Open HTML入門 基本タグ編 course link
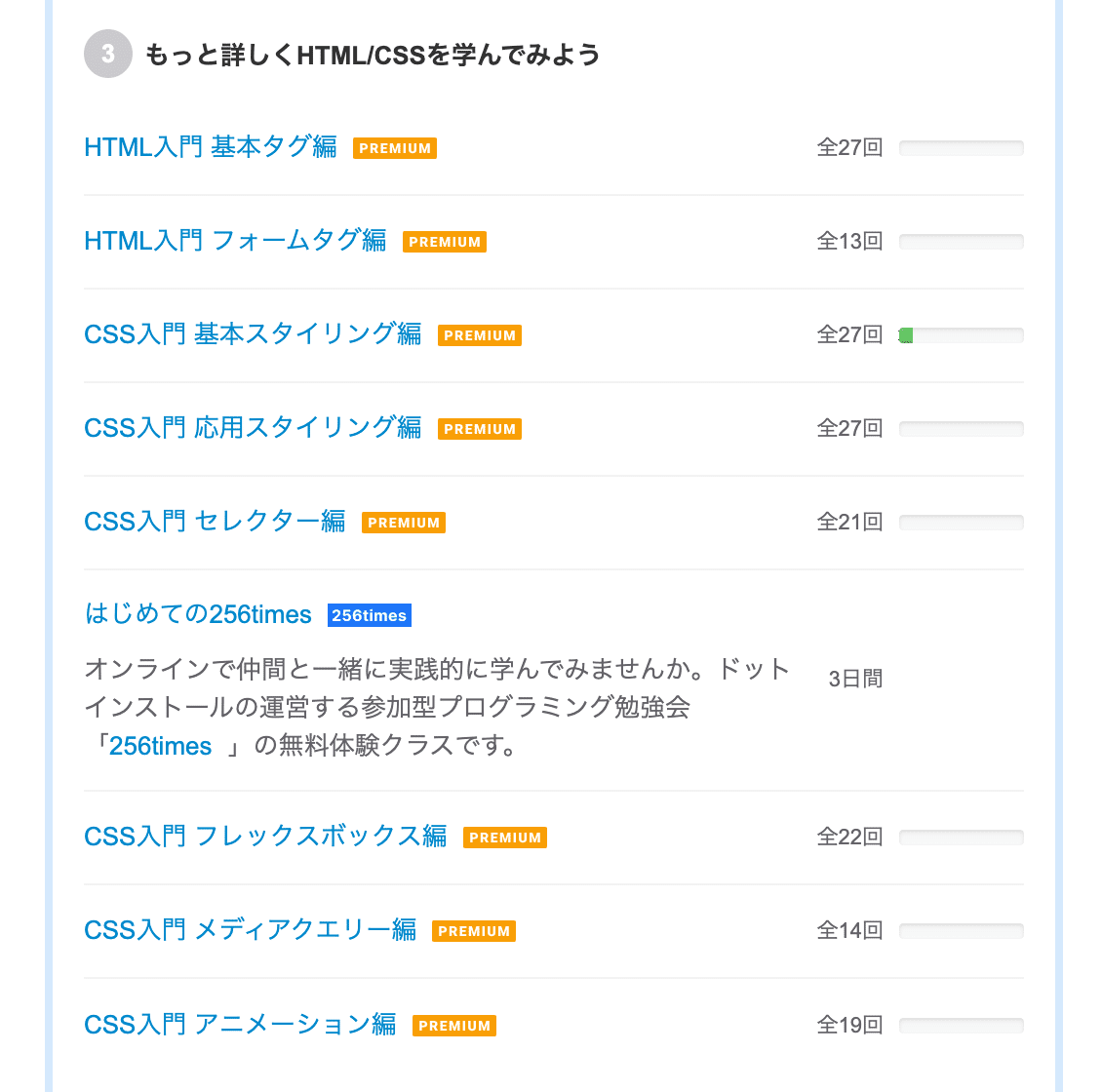Screen dimensions: 1102x1092 pyautogui.click(x=210, y=147)
